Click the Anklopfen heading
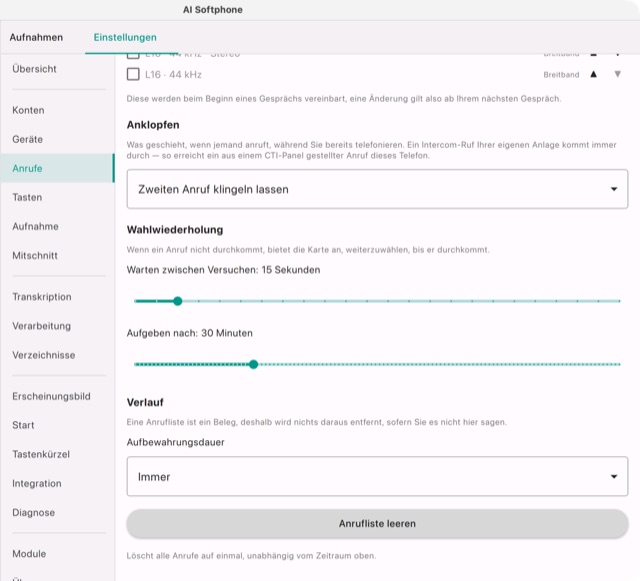This screenshot has width=640, height=581. click(153, 125)
